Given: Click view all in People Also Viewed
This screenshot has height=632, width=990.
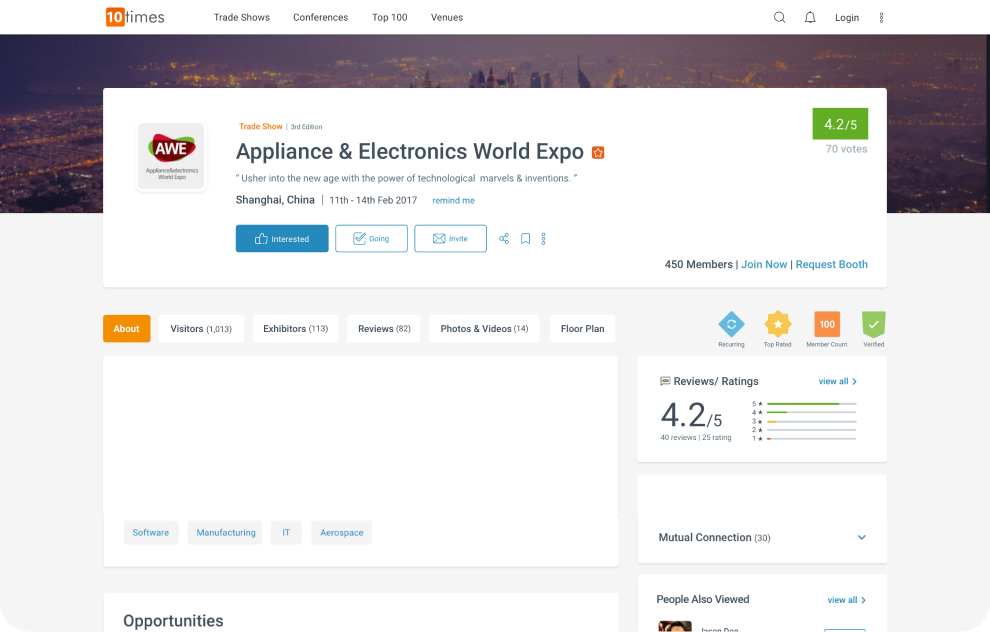Looking at the screenshot, I should (x=847, y=600).
